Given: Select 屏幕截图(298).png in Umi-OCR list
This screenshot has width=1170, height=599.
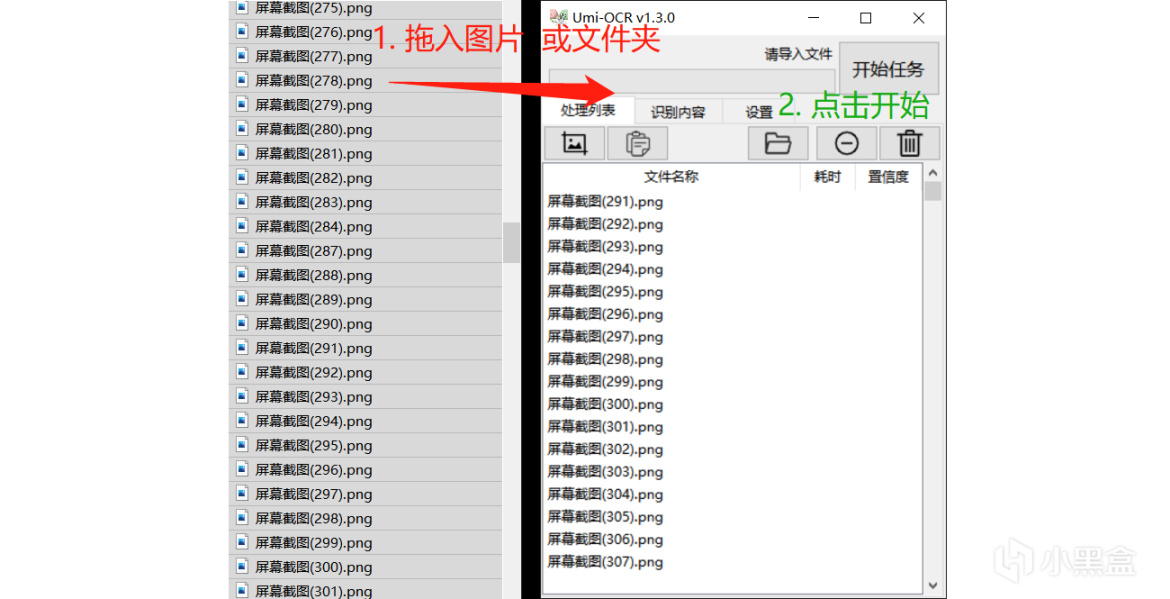Looking at the screenshot, I should point(605,359).
